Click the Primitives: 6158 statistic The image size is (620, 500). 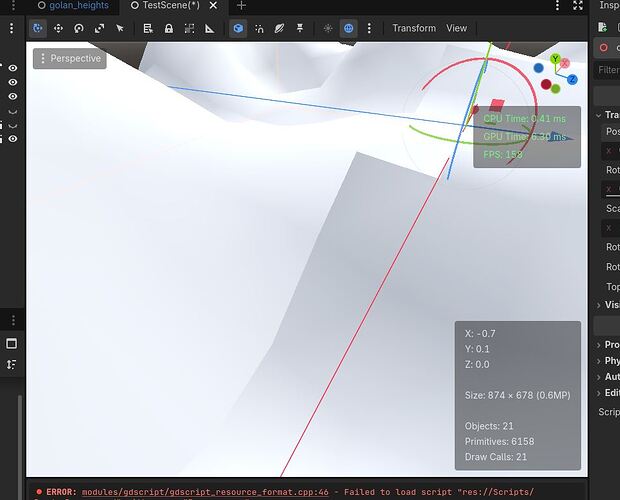coord(499,442)
